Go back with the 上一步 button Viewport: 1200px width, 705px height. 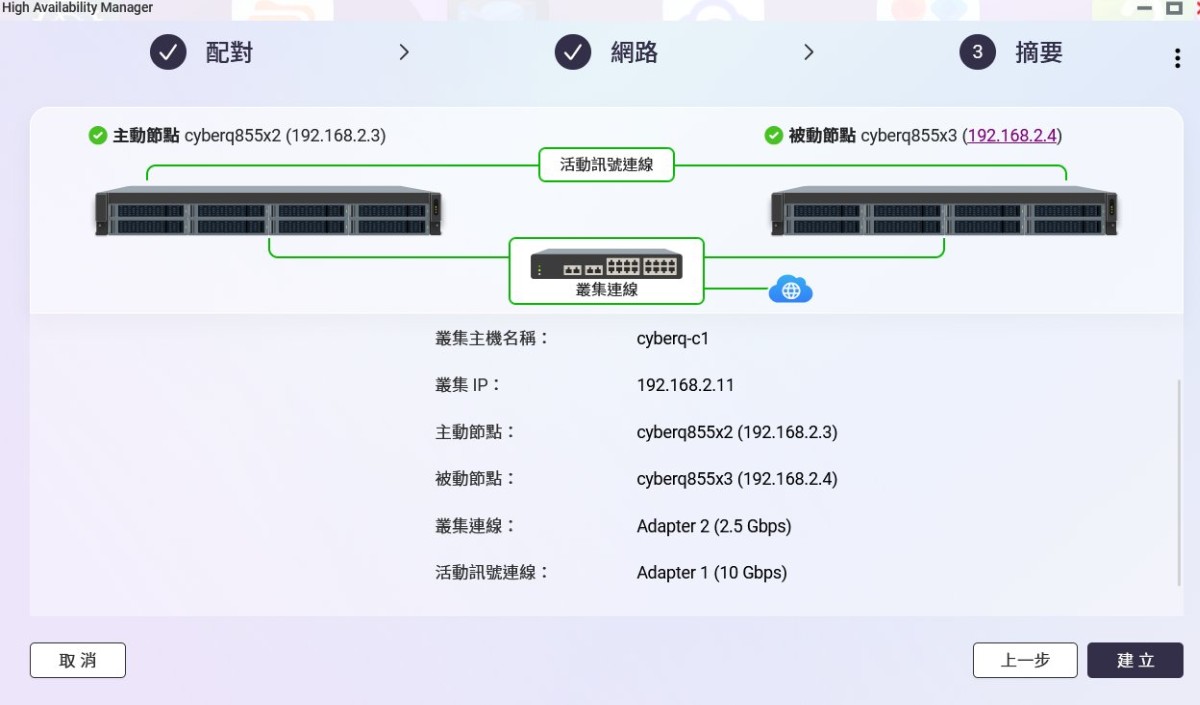tap(1025, 660)
